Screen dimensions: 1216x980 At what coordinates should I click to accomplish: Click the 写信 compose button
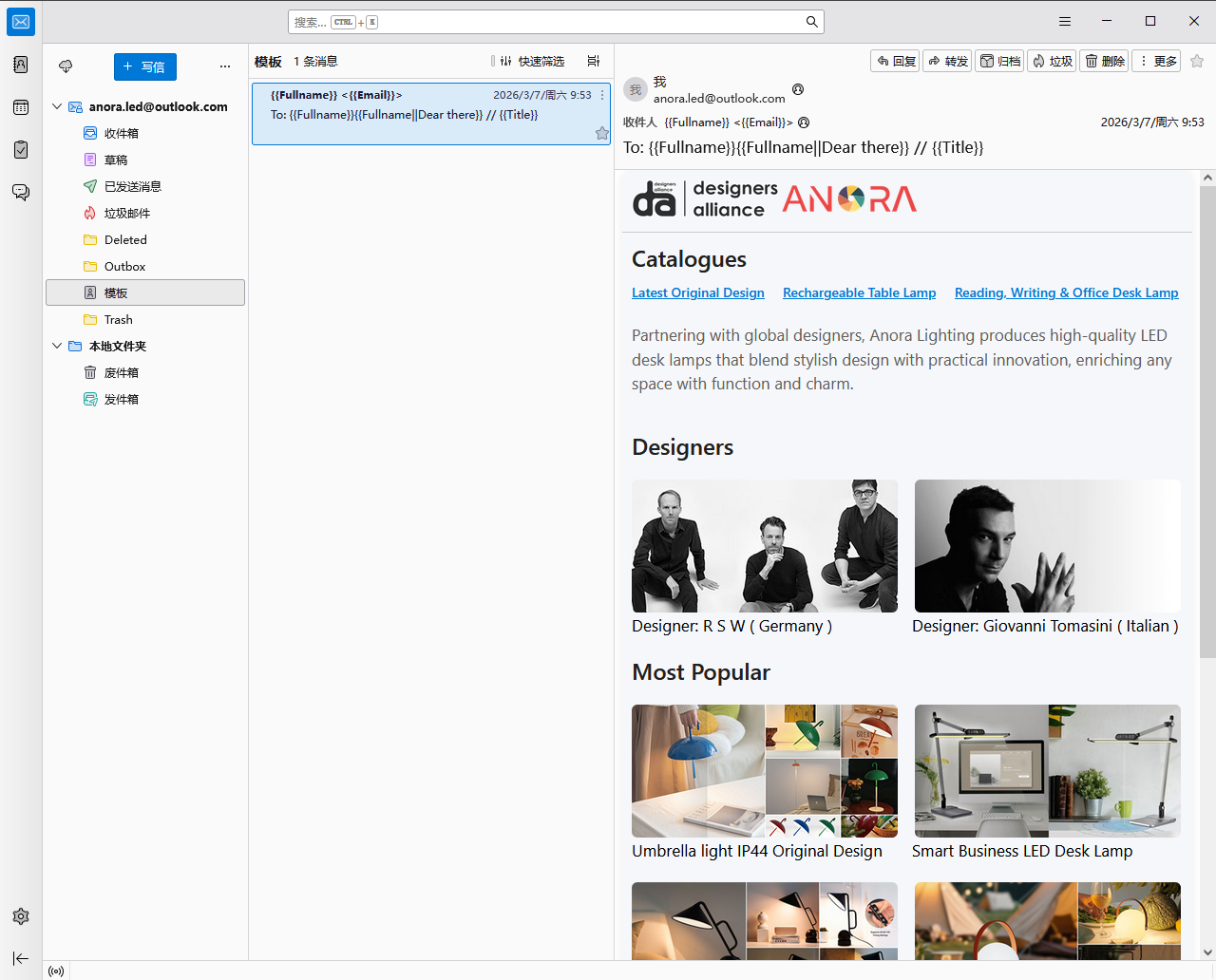tap(145, 66)
